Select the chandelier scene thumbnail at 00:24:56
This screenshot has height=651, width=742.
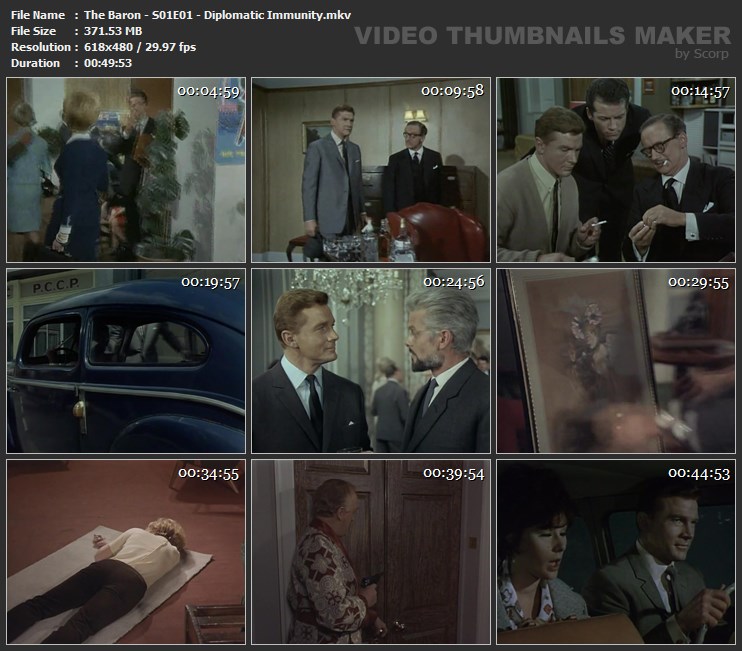click(371, 361)
